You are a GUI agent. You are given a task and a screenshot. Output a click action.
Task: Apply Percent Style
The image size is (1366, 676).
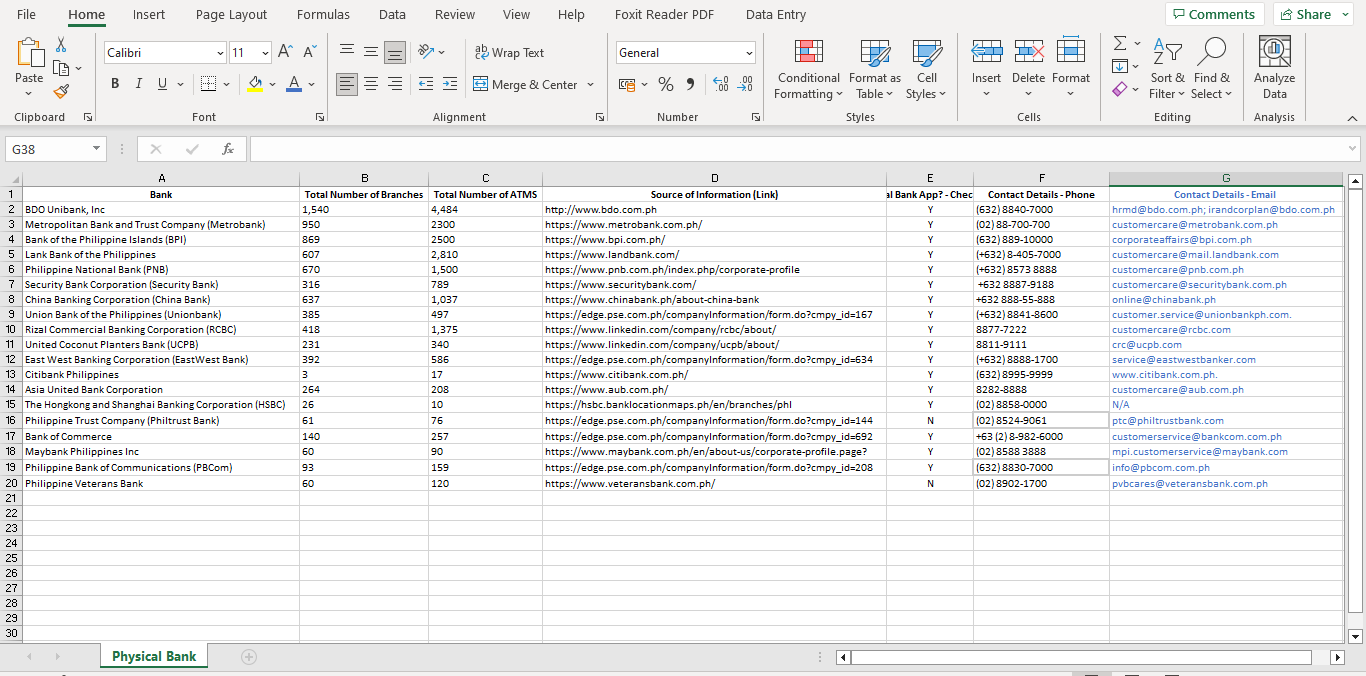pos(666,84)
